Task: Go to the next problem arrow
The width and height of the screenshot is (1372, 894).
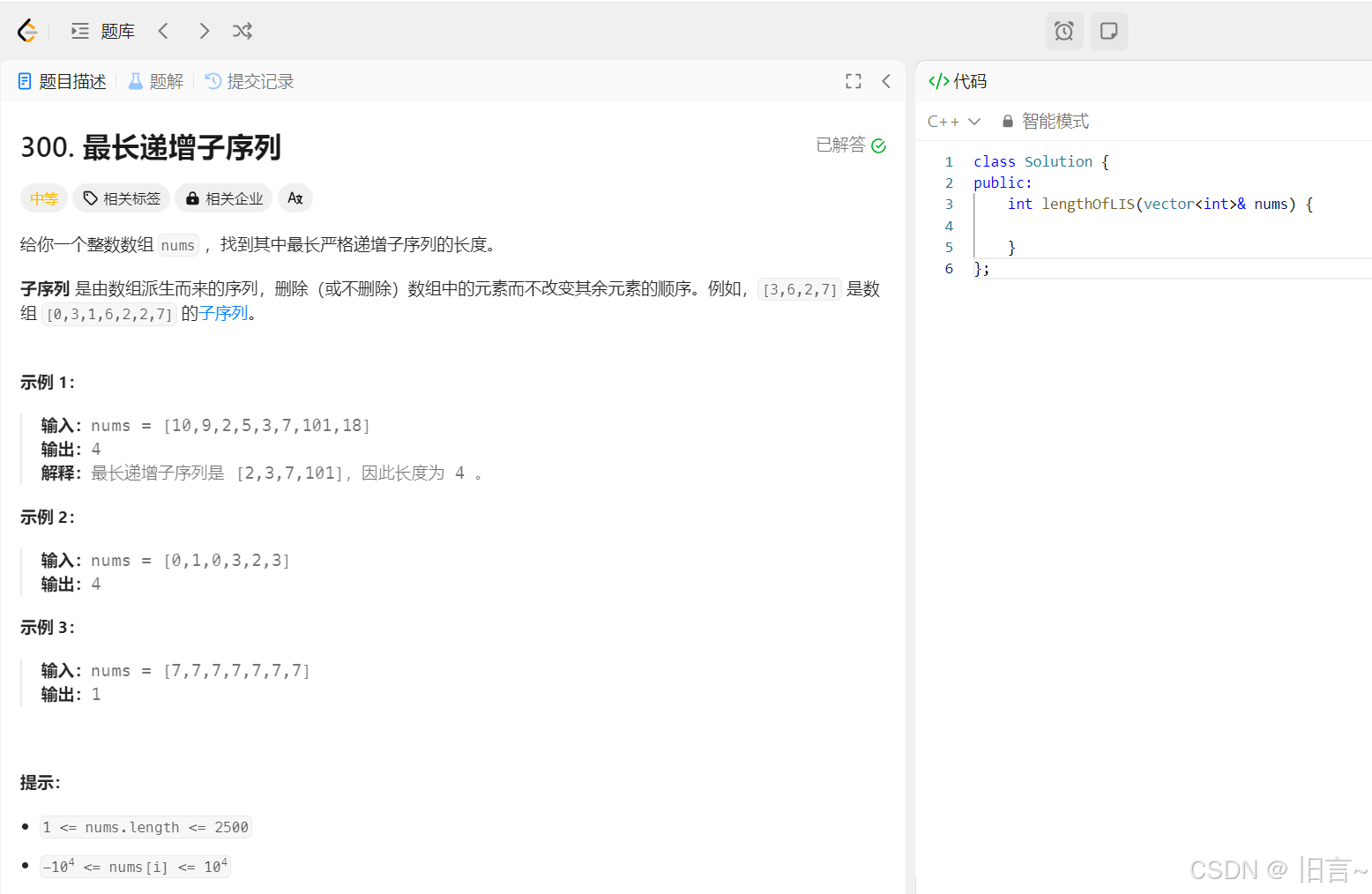Action: pos(204,31)
